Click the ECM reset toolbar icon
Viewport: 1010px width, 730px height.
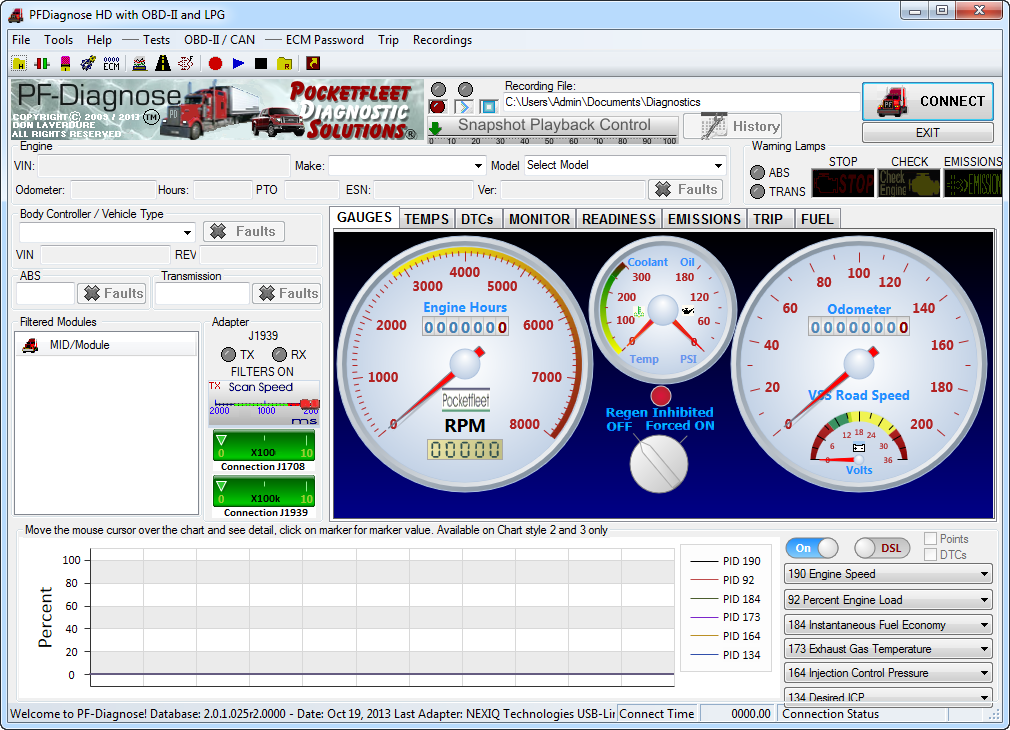click(x=113, y=62)
